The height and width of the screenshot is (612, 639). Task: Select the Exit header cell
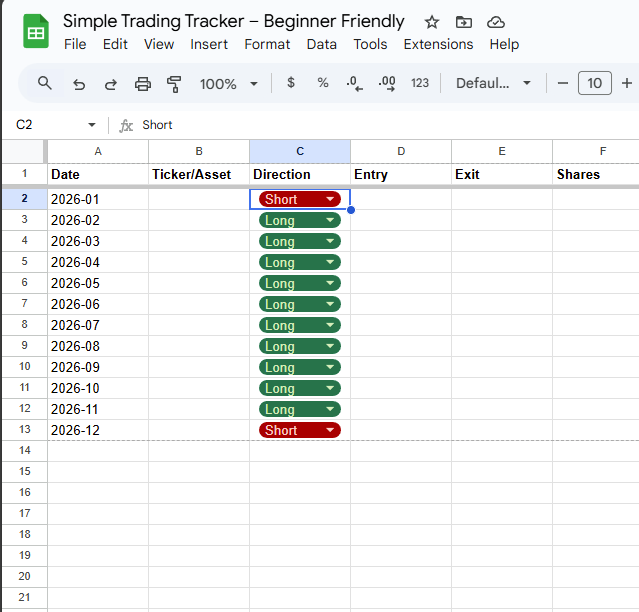(x=502, y=174)
